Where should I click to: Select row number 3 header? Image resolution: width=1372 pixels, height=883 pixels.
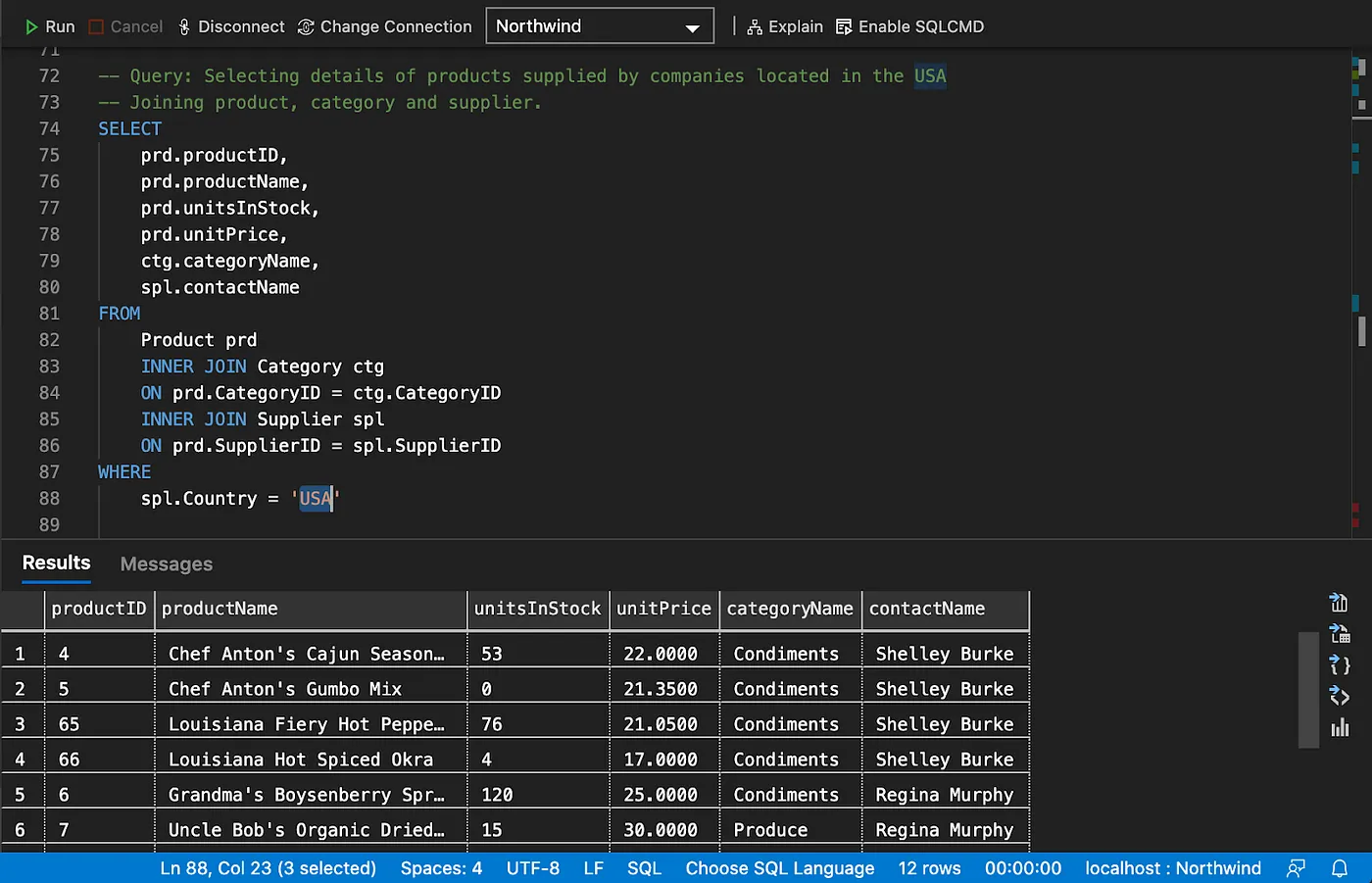coord(22,724)
